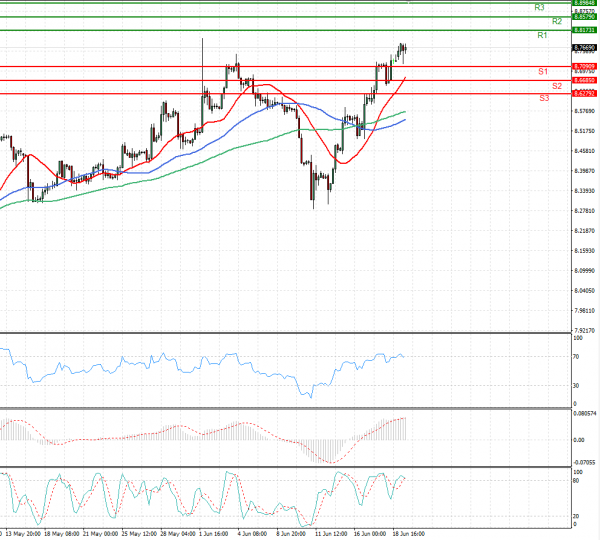Click the 7.98110 price axis value
This screenshot has width=600, height=540.
(584, 310)
